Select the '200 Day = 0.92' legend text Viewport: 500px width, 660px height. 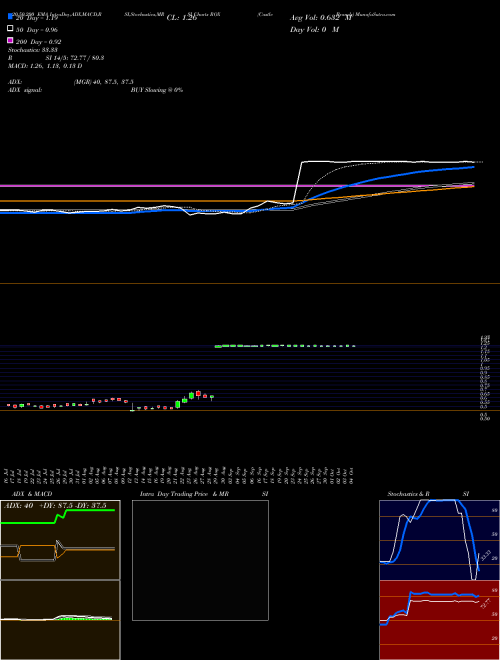[x=40, y=42]
